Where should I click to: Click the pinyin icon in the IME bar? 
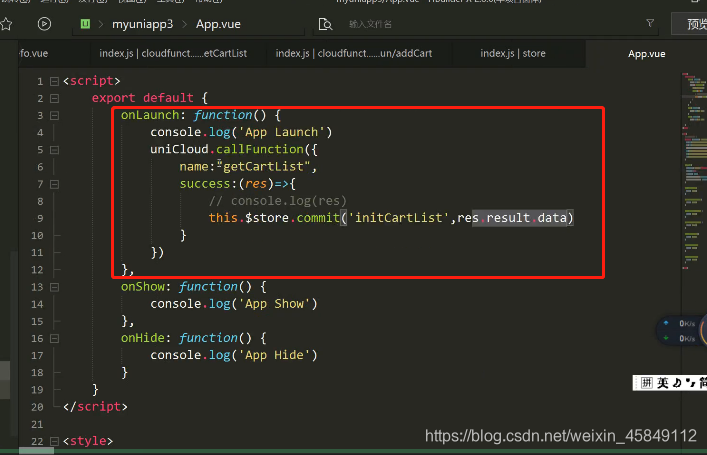point(647,383)
